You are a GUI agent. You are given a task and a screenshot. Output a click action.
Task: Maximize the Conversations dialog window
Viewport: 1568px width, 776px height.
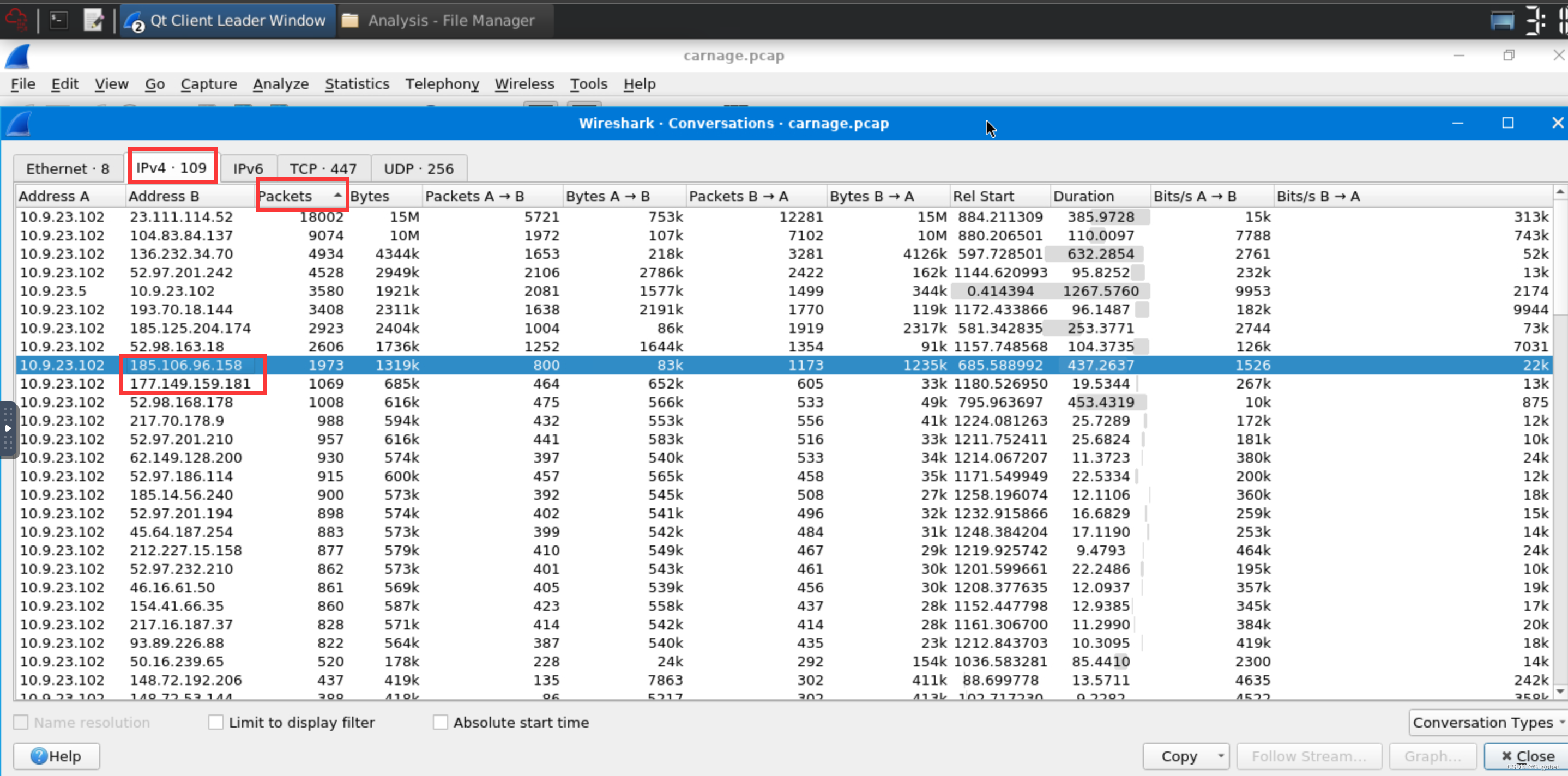1507,124
